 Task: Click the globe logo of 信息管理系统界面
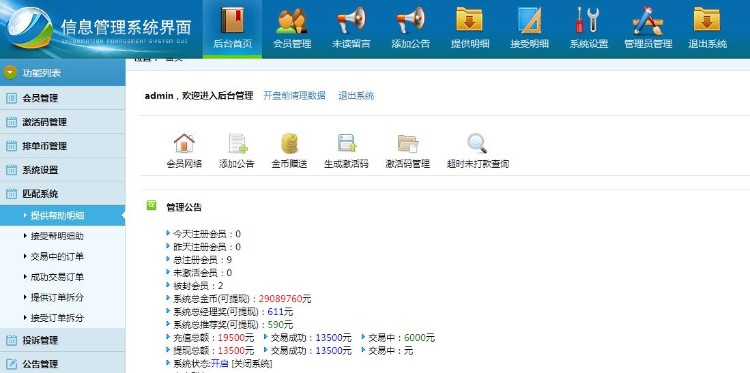click(x=30, y=27)
